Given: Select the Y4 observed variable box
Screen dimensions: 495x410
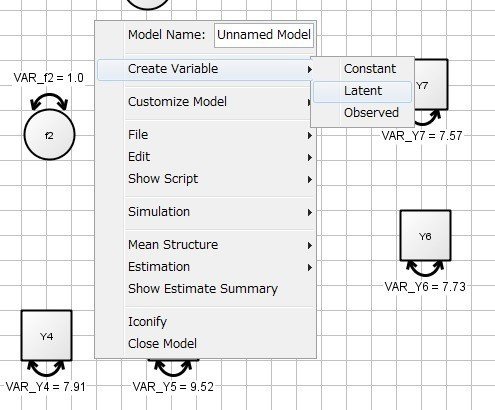Looking at the screenshot, I should [x=46, y=335].
